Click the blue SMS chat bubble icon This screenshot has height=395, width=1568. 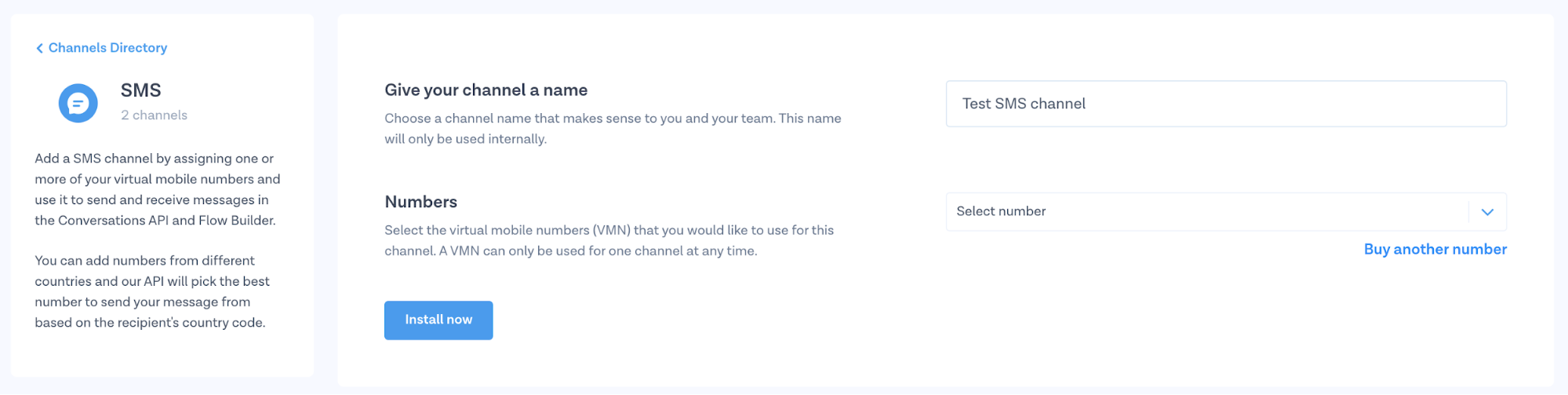tap(78, 103)
